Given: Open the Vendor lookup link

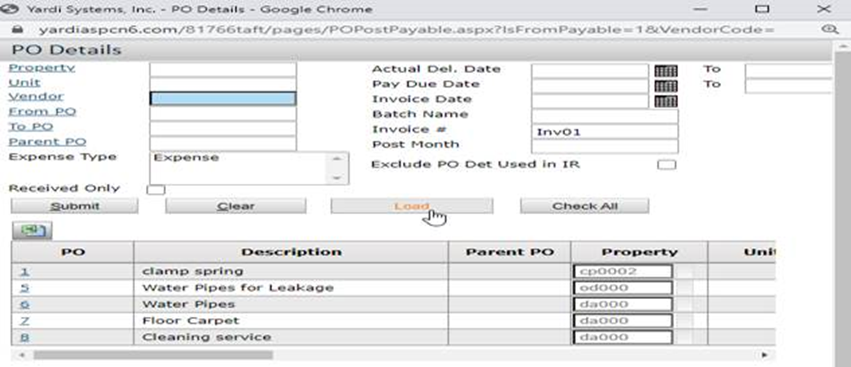Looking at the screenshot, I should coord(36,97).
